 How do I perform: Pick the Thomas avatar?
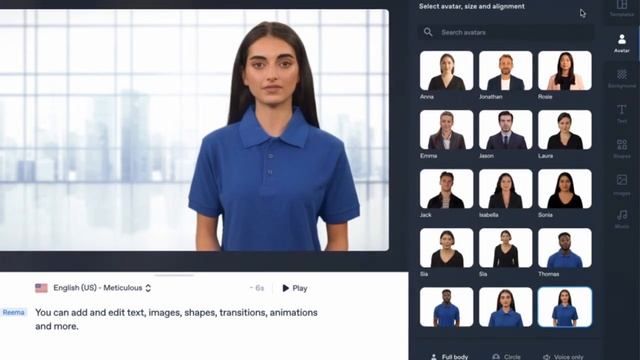565,248
